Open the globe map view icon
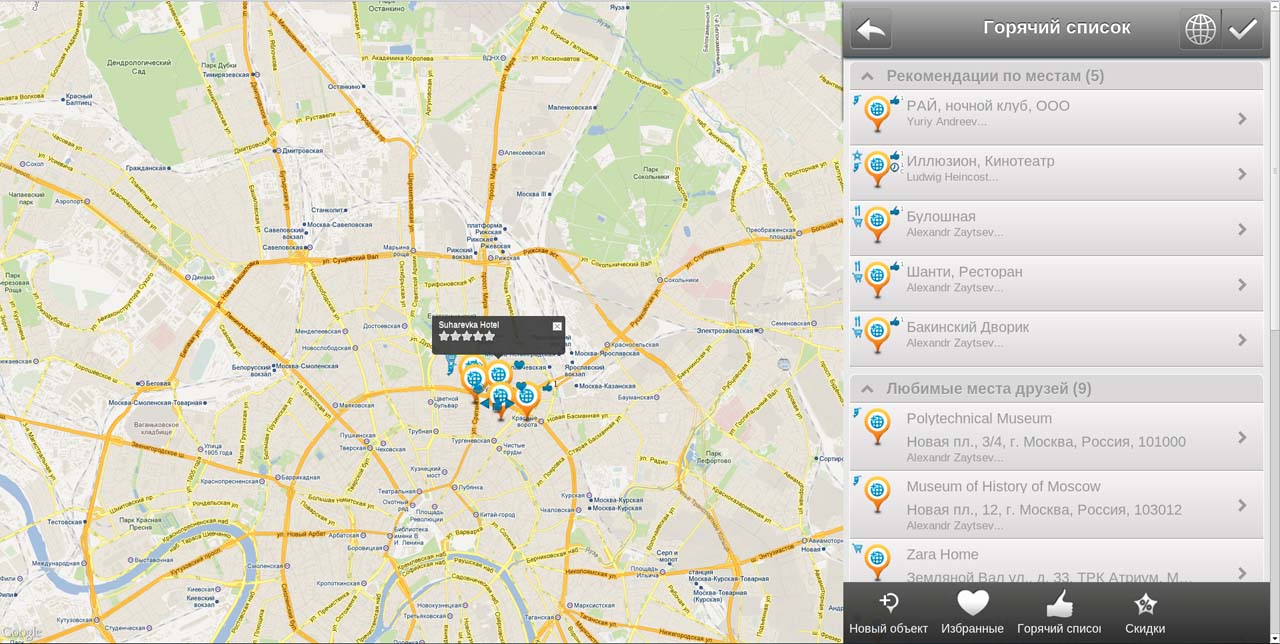Image resolution: width=1280 pixels, height=644 pixels. 1200,29
